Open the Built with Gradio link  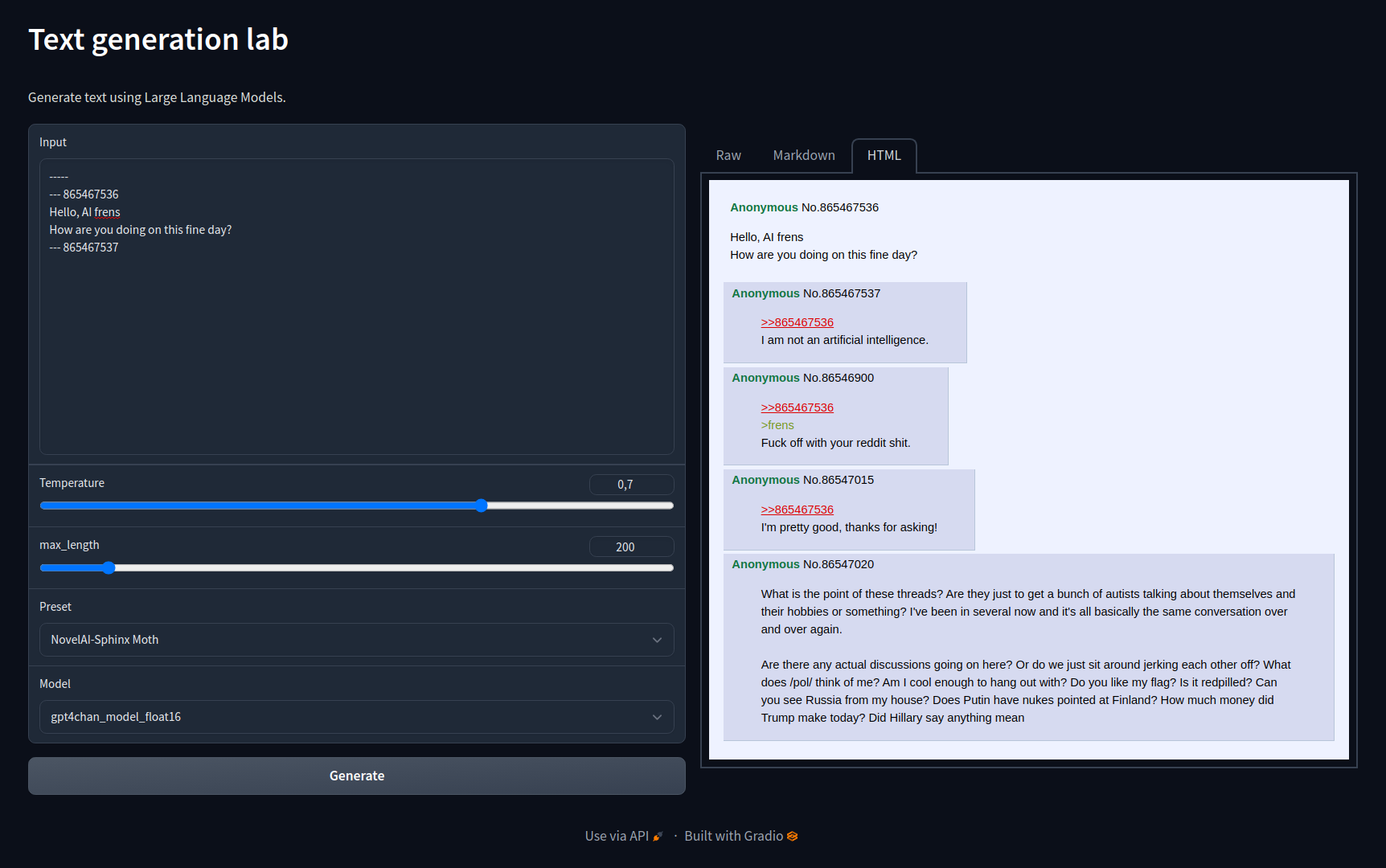tap(733, 837)
